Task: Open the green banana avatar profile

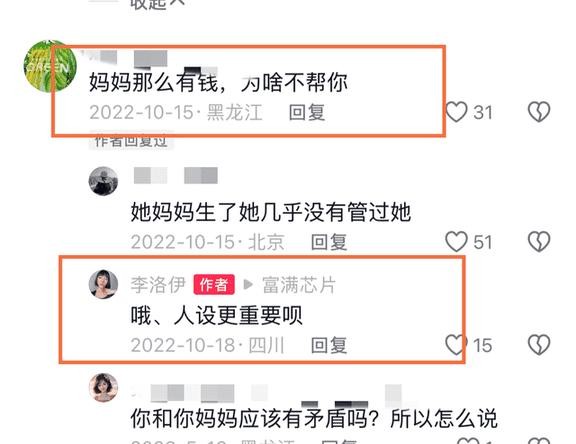Action: 50,66
